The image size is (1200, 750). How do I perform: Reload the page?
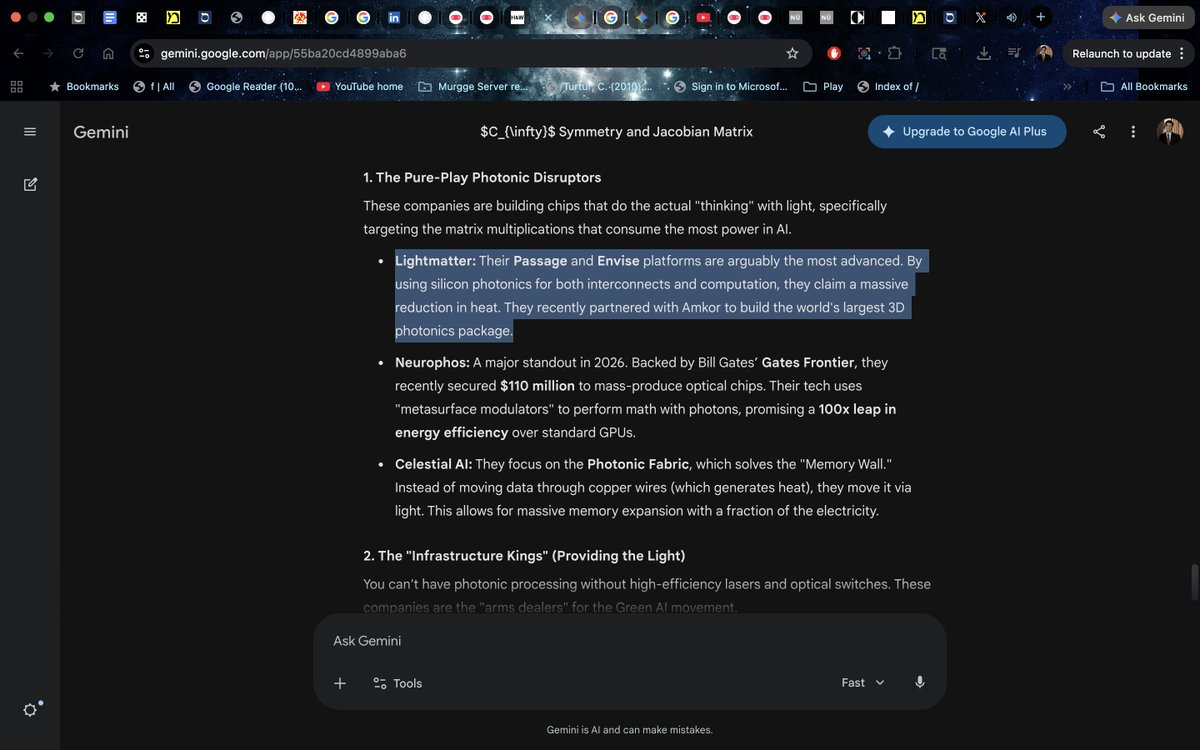pyautogui.click(x=78, y=53)
